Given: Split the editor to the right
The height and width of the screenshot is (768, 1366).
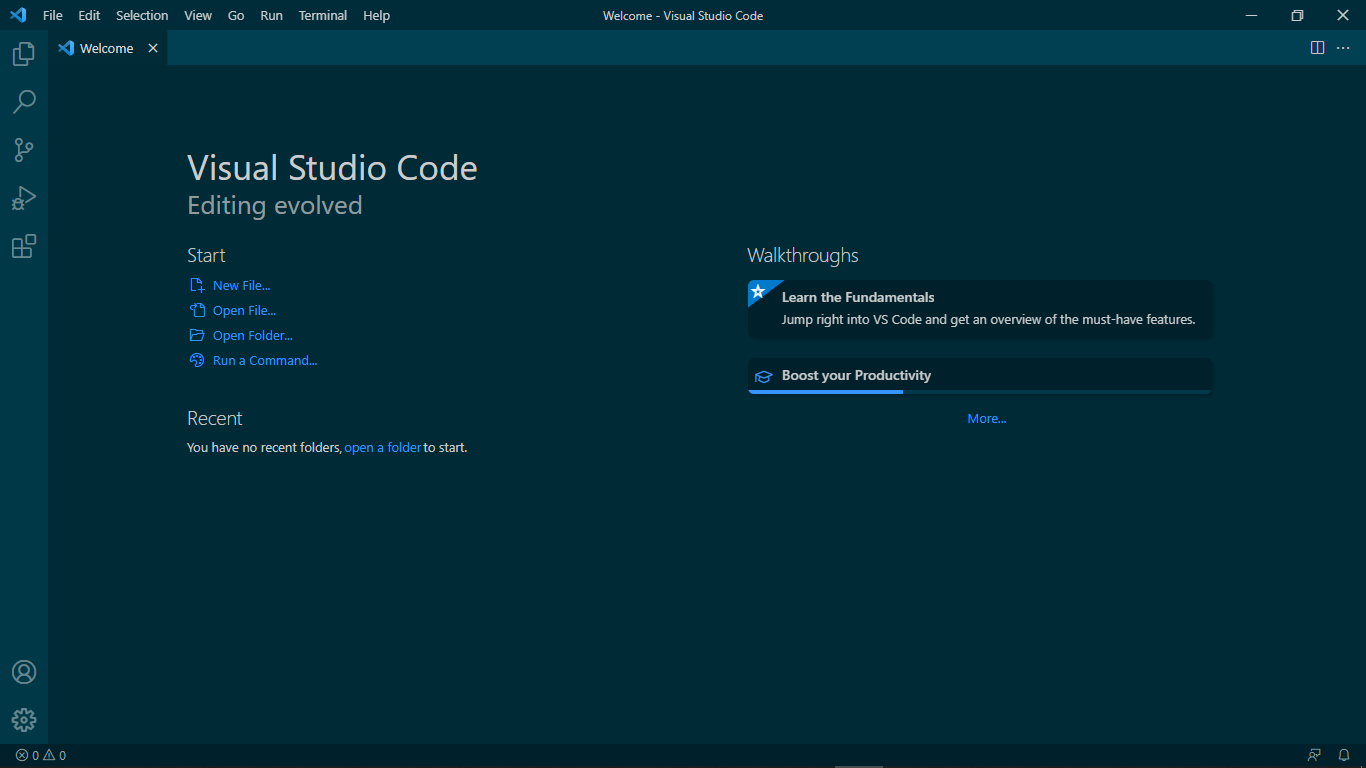Looking at the screenshot, I should [x=1318, y=48].
